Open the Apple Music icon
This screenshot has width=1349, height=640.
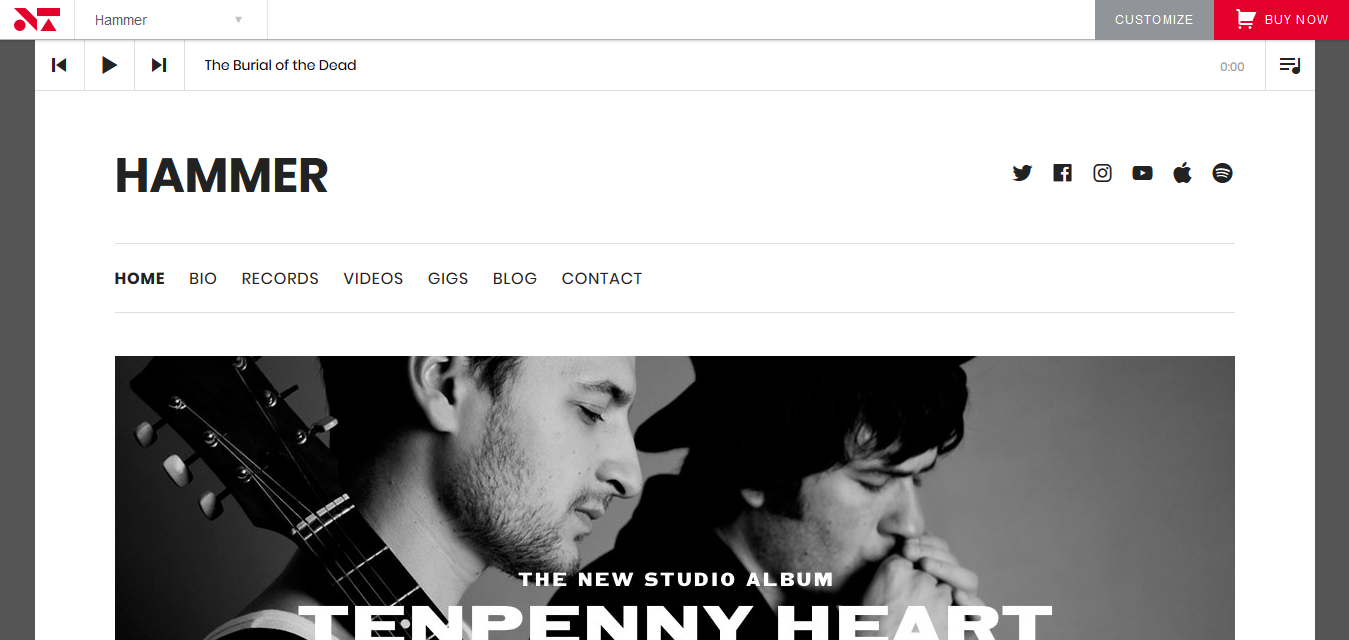(x=1182, y=173)
